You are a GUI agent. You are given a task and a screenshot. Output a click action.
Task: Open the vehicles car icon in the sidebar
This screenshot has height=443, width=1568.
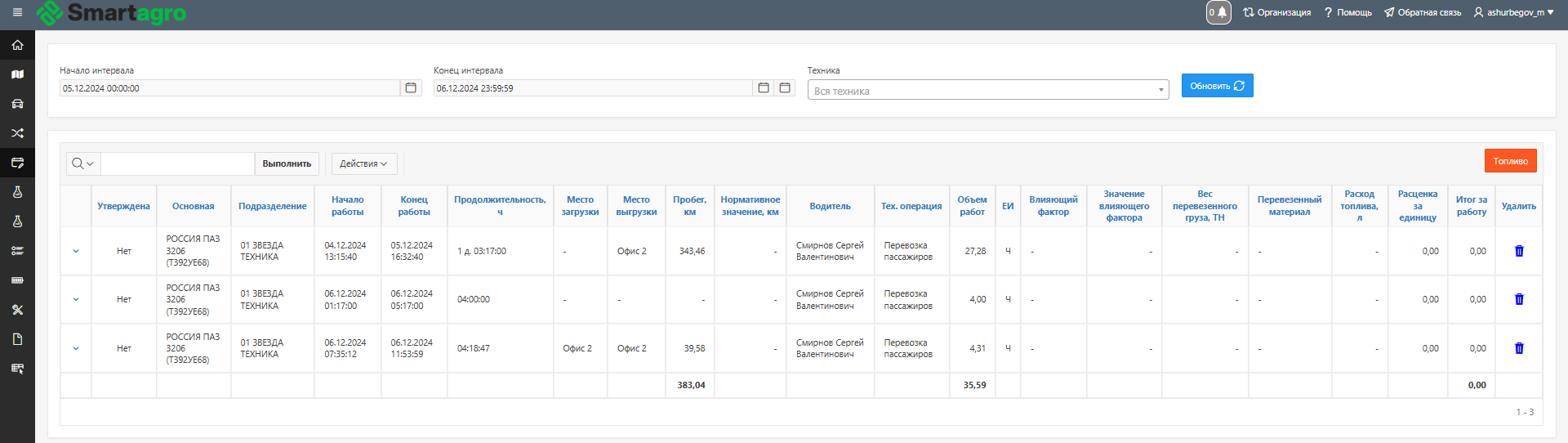[x=17, y=104]
